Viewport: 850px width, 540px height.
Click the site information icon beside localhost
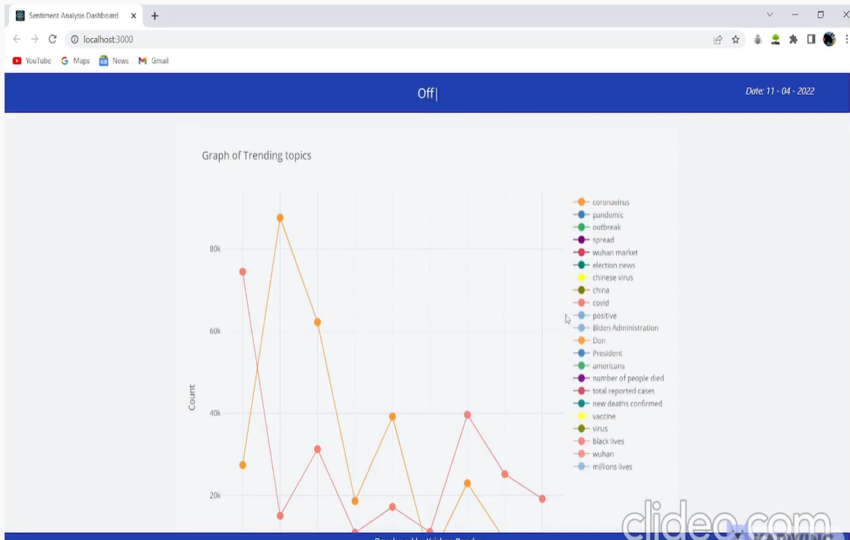point(75,39)
